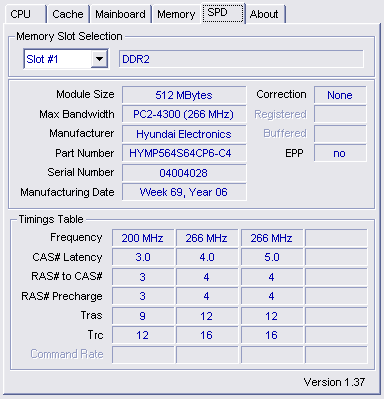Click the empty Buffered field

click(x=340, y=134)
